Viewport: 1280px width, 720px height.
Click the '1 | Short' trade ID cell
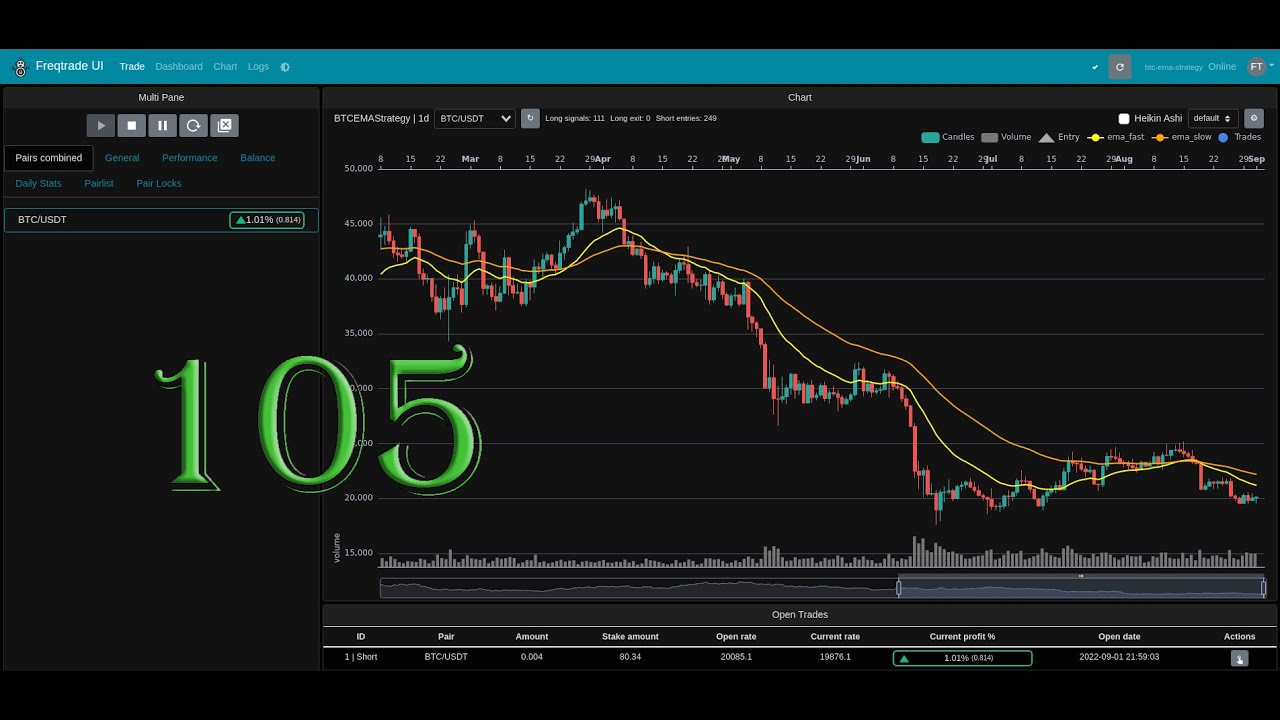[x=361, y=657]
